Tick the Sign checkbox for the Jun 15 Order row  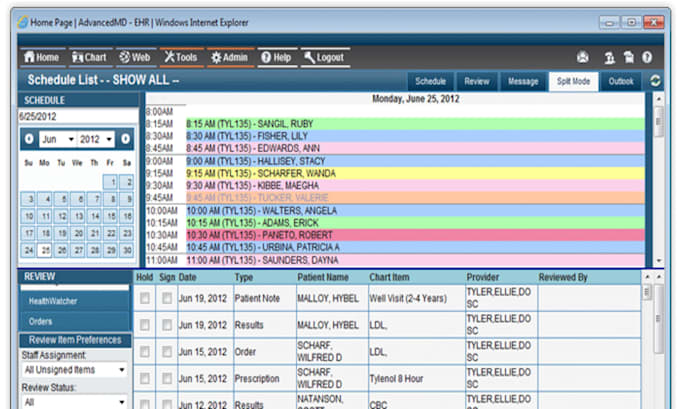tap(167, 352)
